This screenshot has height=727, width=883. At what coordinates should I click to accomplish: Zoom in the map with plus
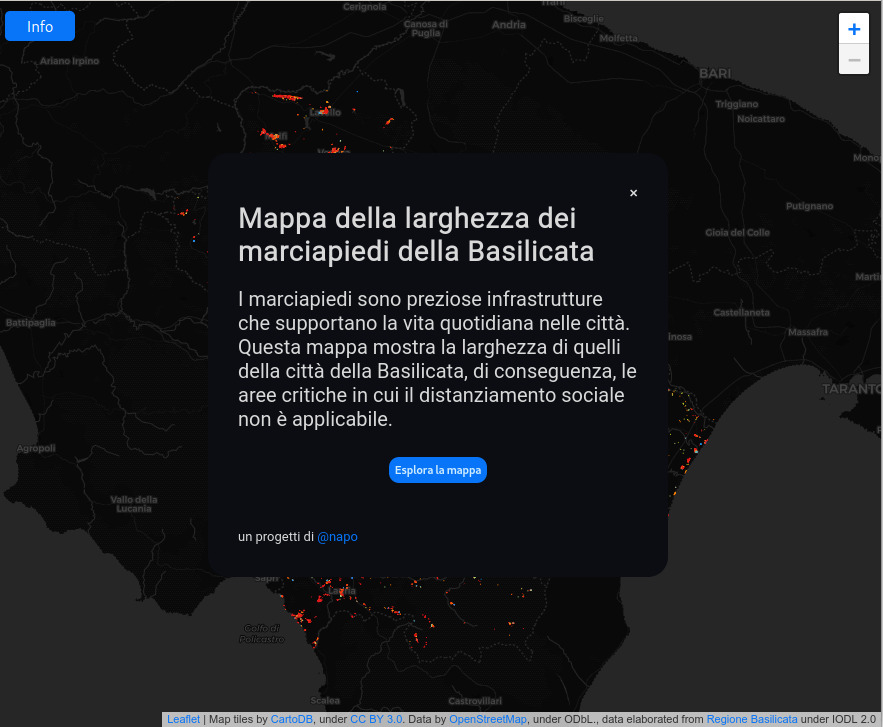coord(854,29)
